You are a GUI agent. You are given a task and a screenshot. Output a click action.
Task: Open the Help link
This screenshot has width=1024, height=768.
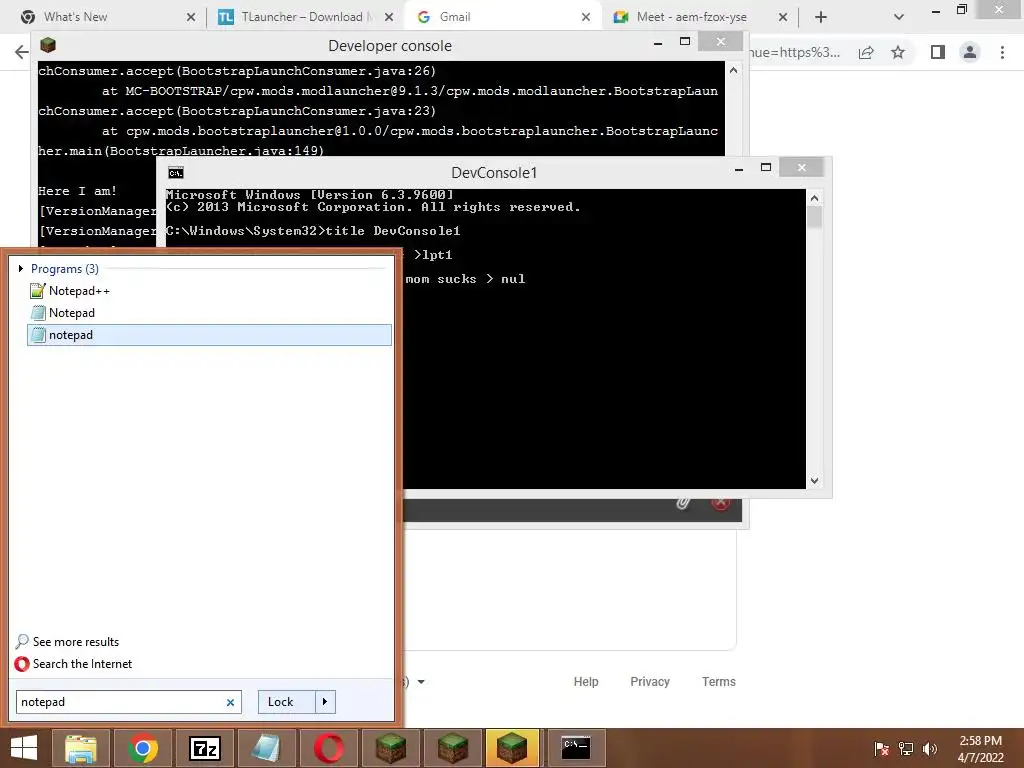pos(586,682)
